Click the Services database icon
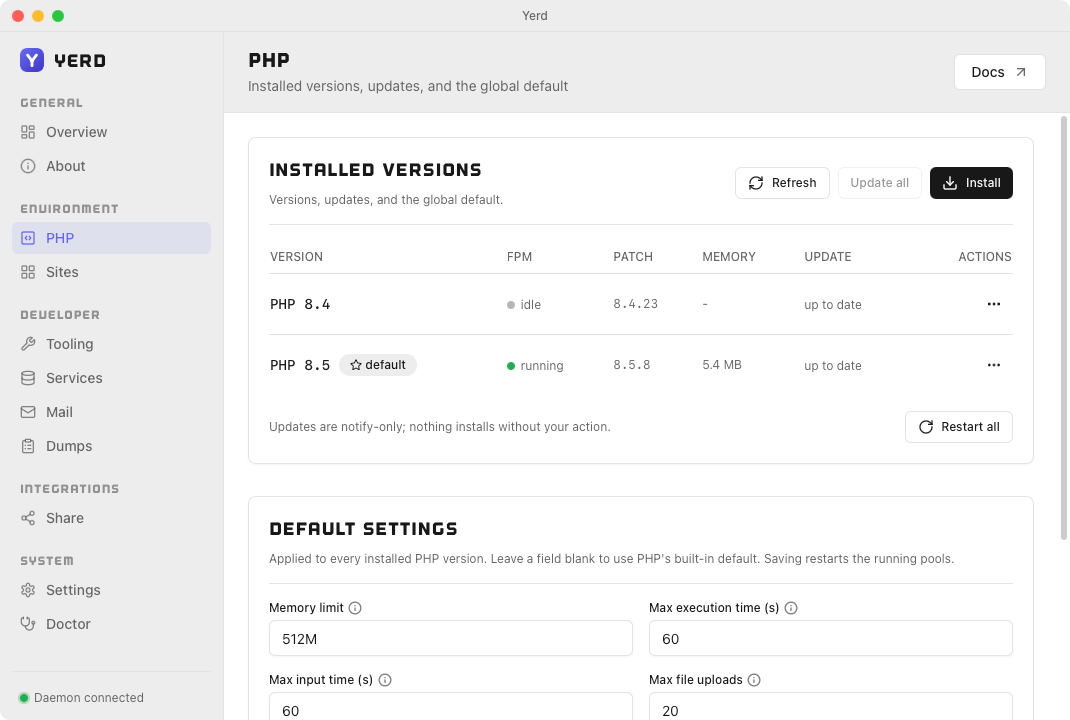The image size is (1070, 720). (28, 378)
